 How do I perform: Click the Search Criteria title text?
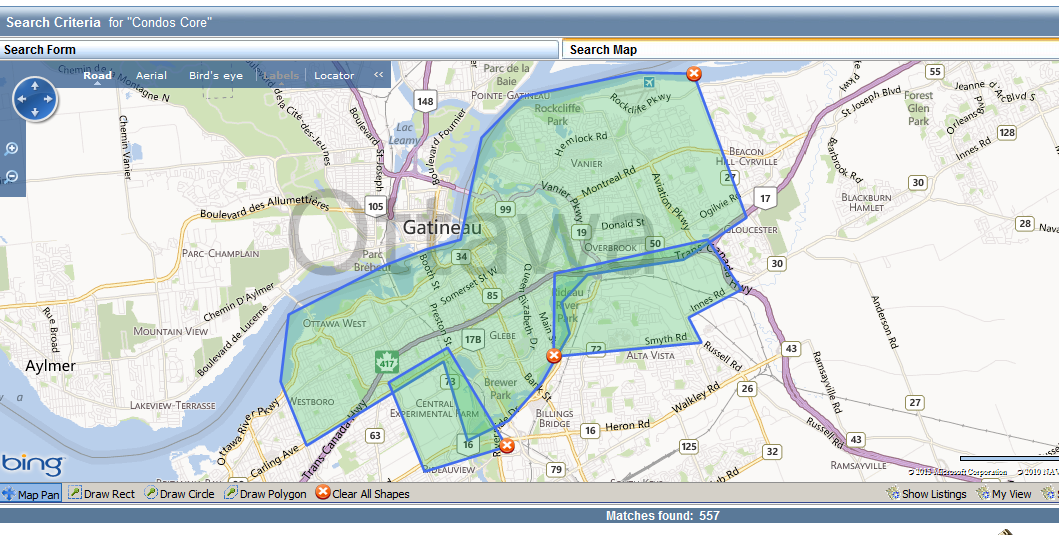click(x=53, y=22)
